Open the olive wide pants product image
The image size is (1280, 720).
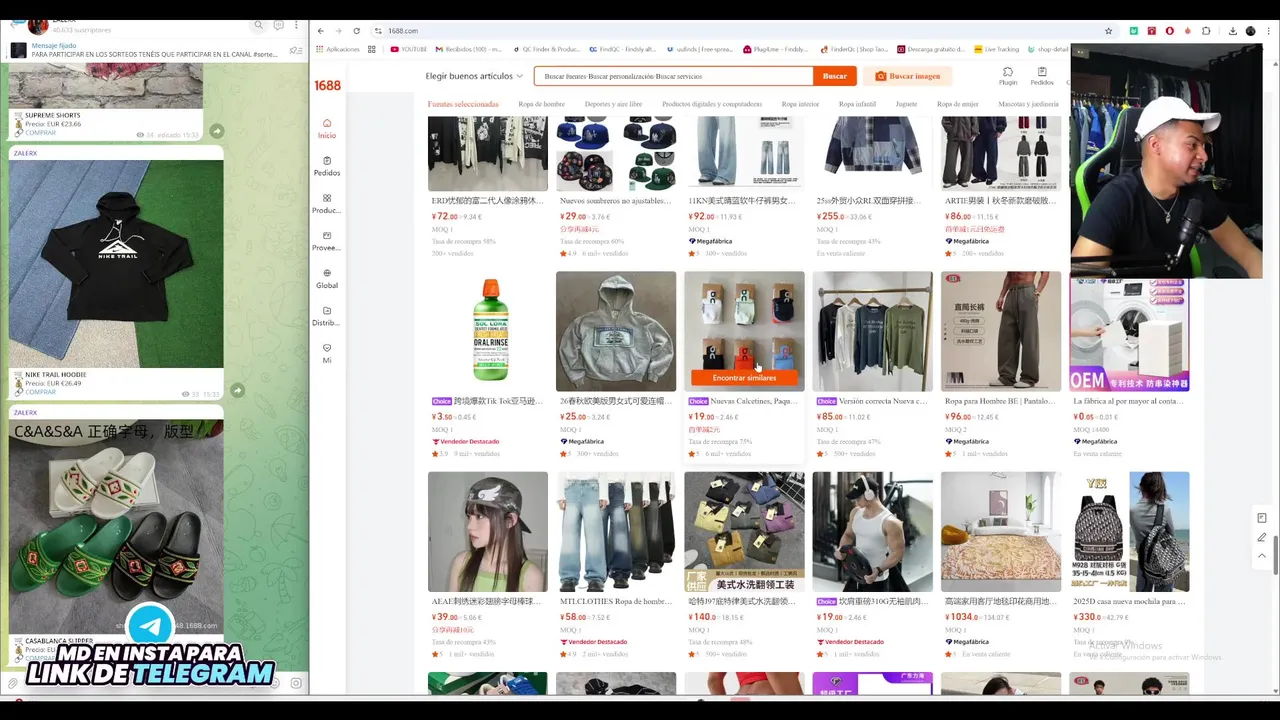1001,331
